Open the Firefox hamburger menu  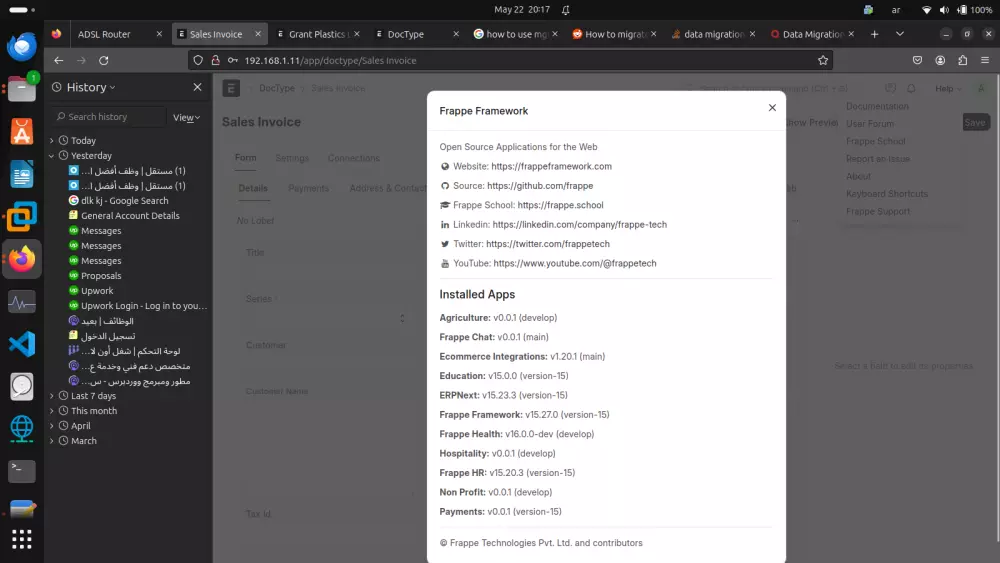(x=985, y=60)
